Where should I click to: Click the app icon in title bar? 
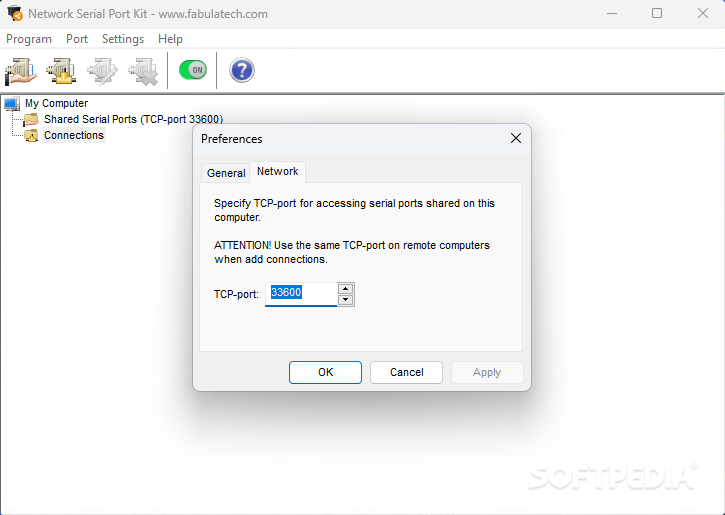click(x=15, y=13)
